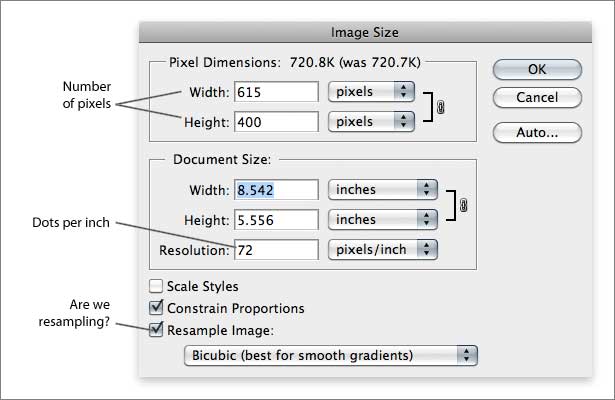Viewport: 615px width, 400px height.
Task: Enable the Scale Styles checkbox
Action: (156, 287)
